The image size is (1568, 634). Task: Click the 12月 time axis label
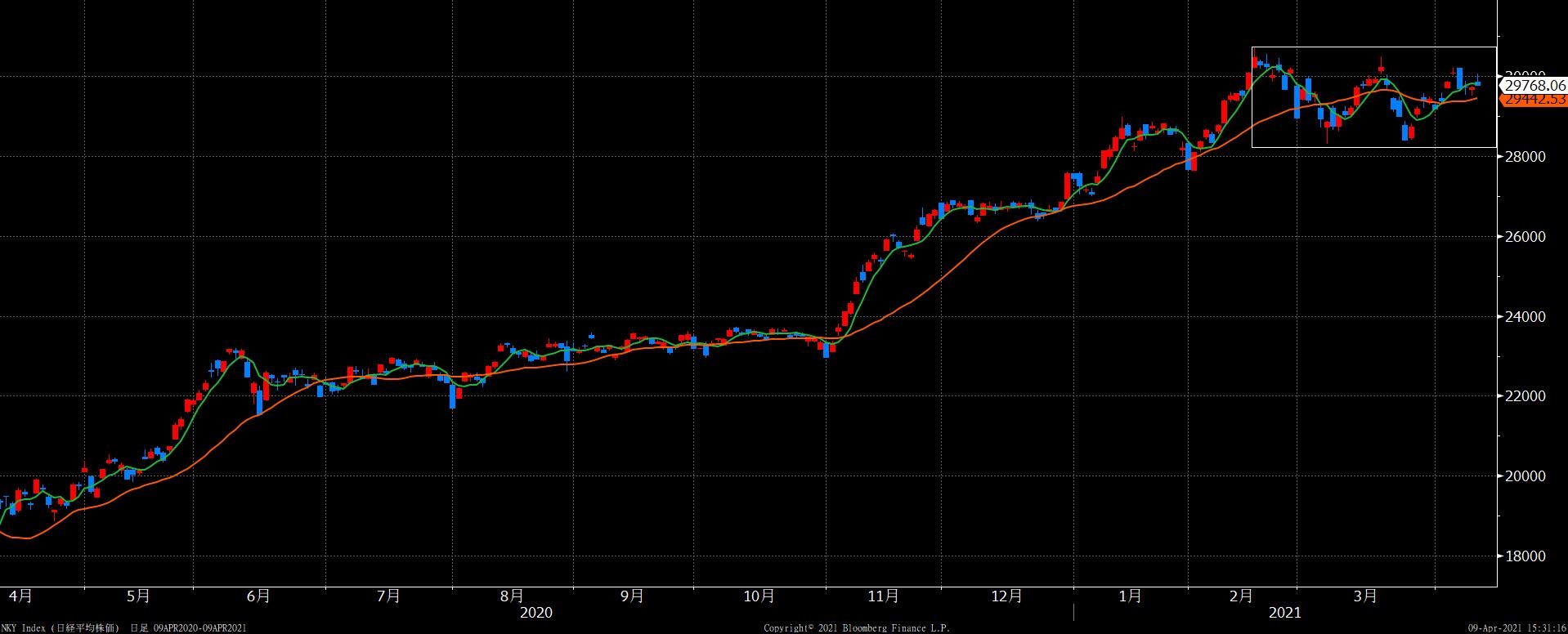(1006, 596)
